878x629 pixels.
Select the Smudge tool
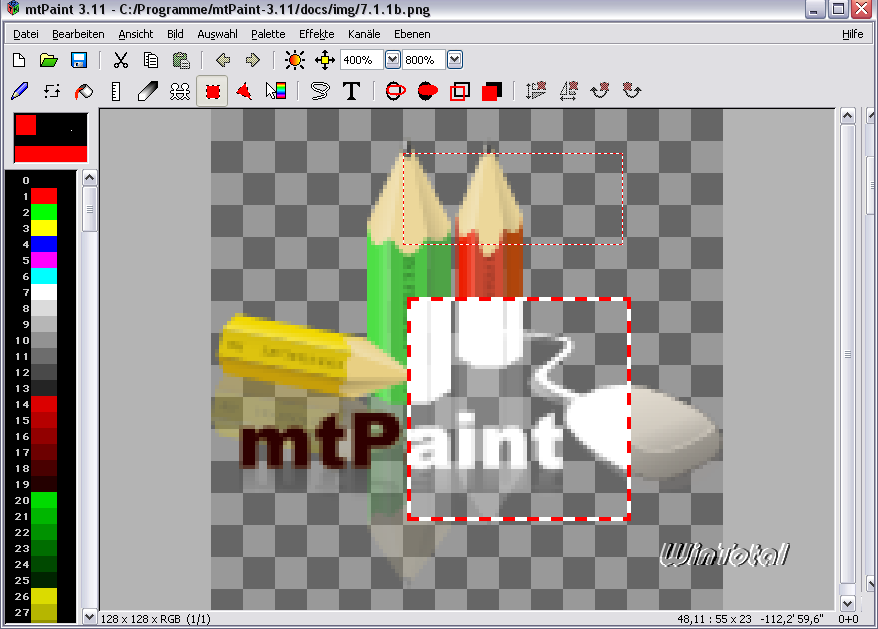148,91
